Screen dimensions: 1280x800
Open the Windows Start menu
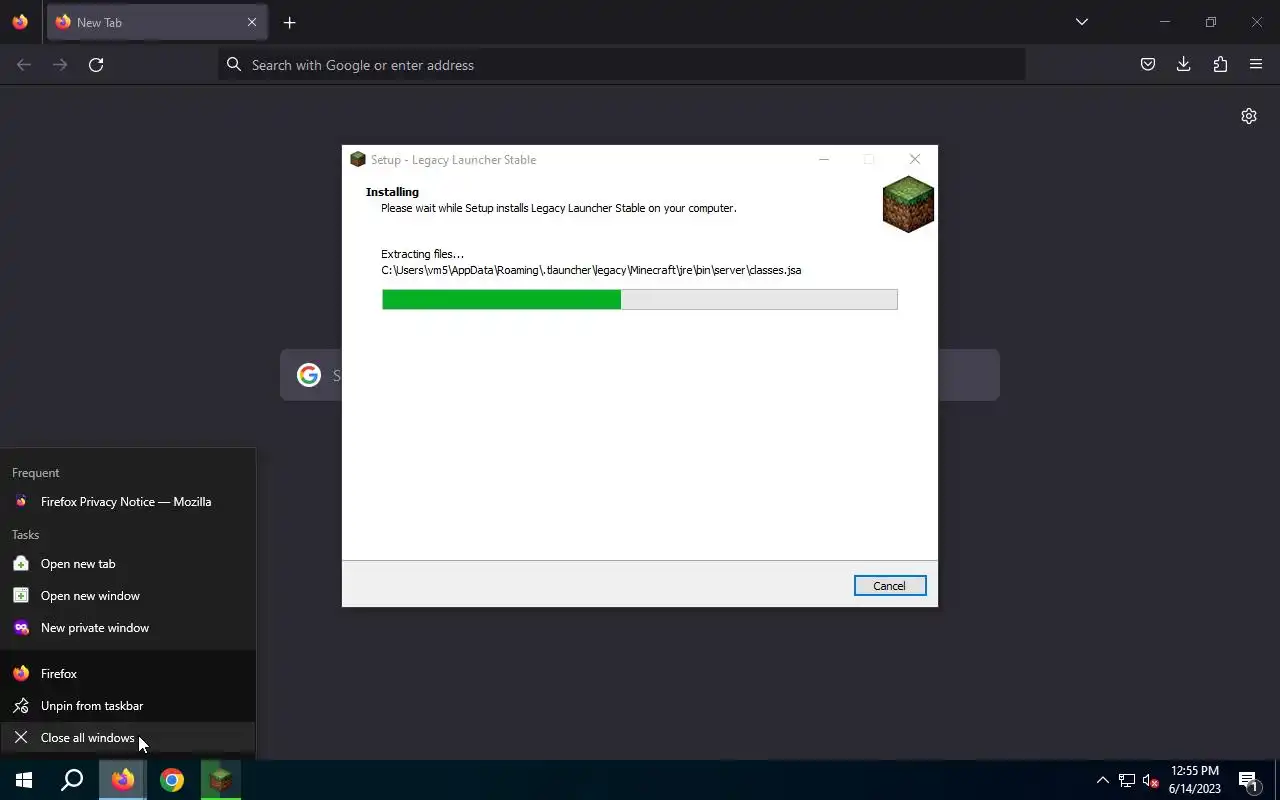pos(24,780)
